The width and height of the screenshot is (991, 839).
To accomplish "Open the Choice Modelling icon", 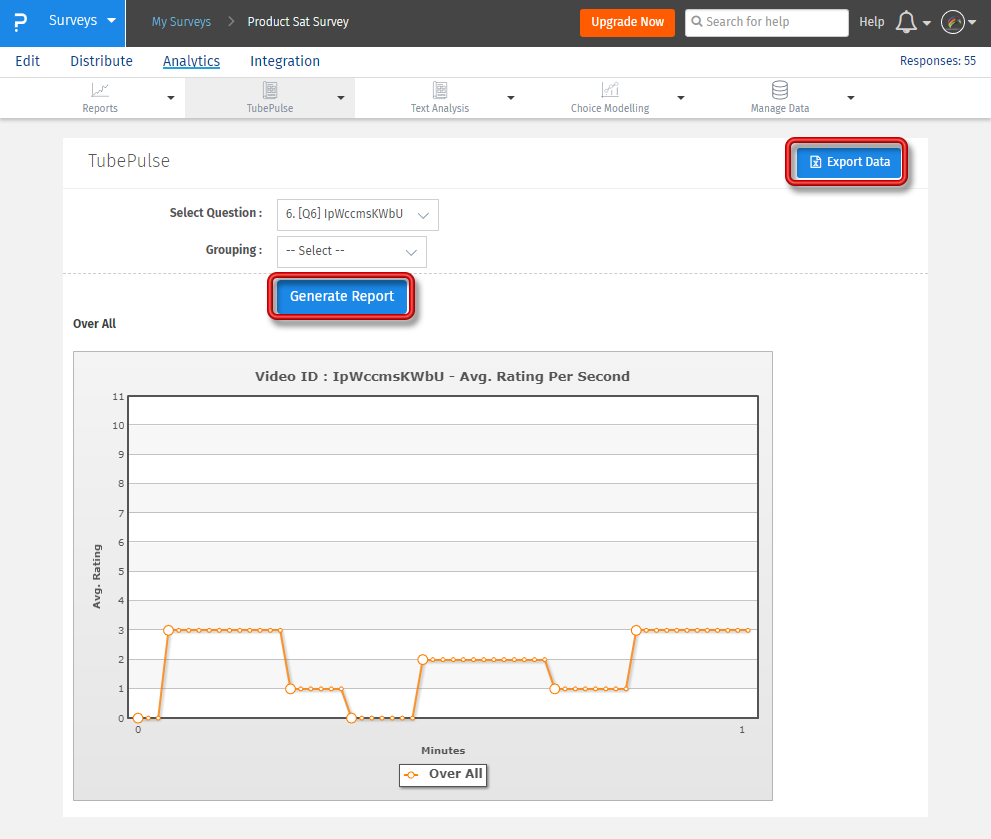I will point(610,91).
